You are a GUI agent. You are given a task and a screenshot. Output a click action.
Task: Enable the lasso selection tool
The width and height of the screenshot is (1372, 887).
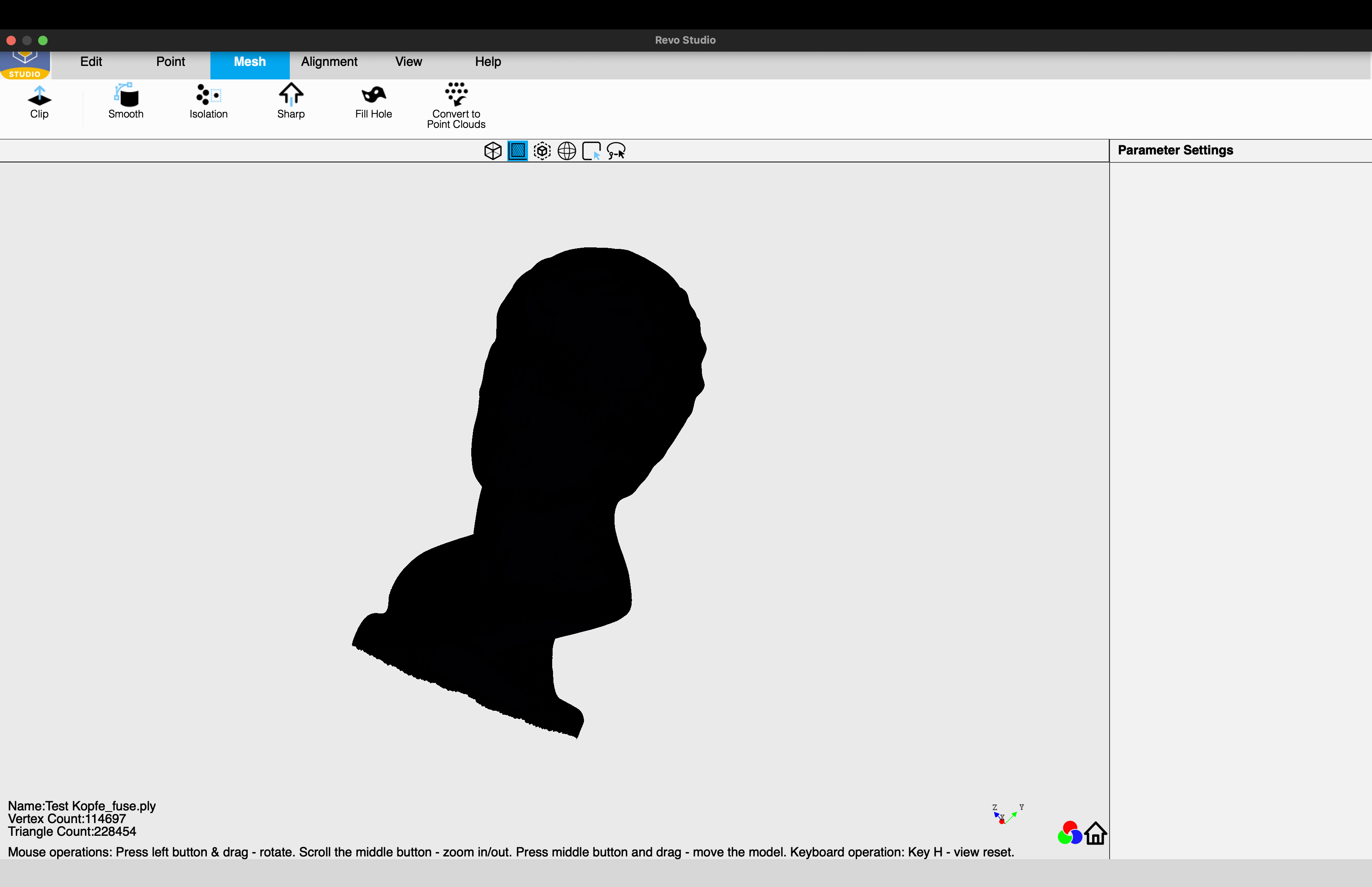pos(616,151)
